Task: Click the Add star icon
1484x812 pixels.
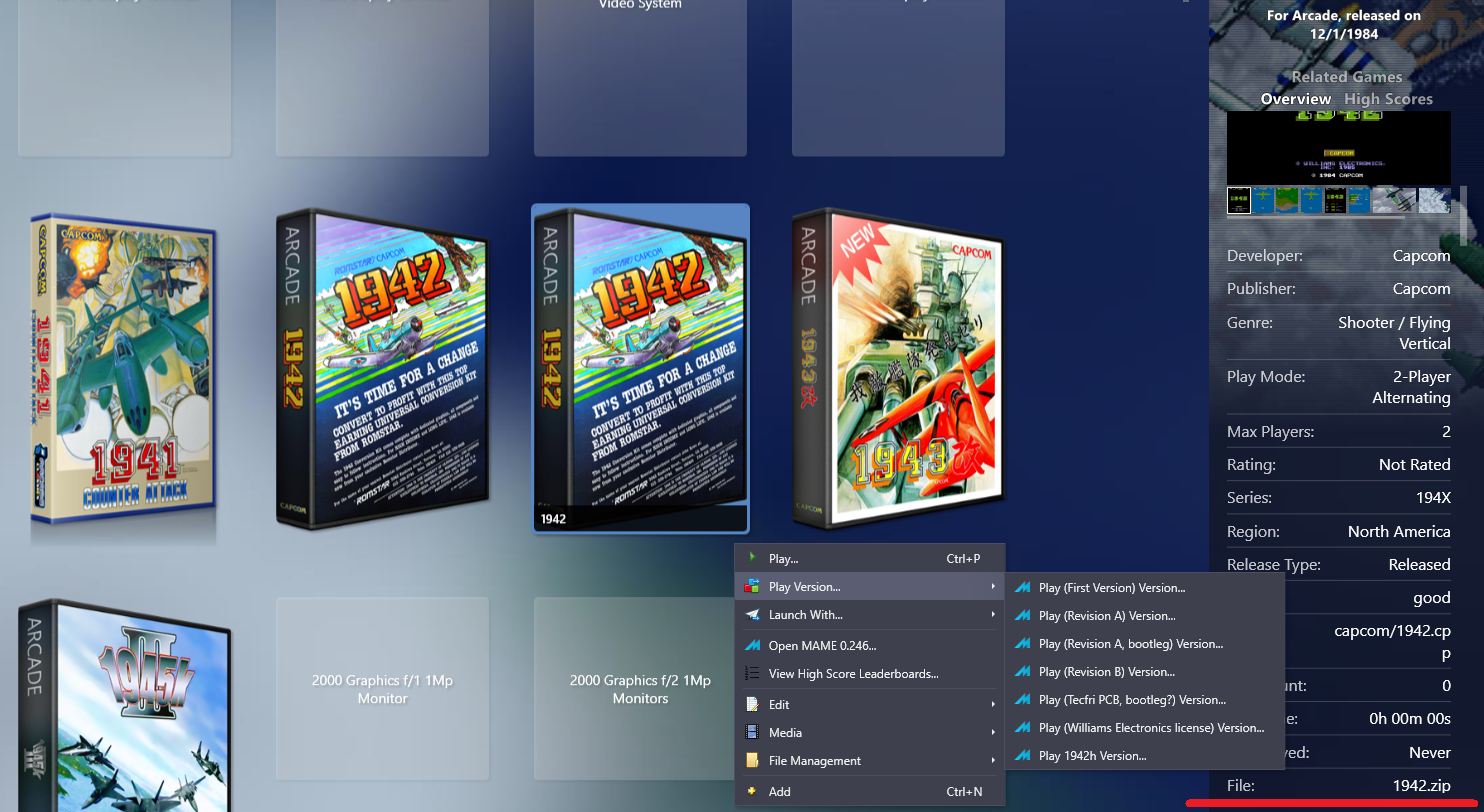Action: click(752, 791)
